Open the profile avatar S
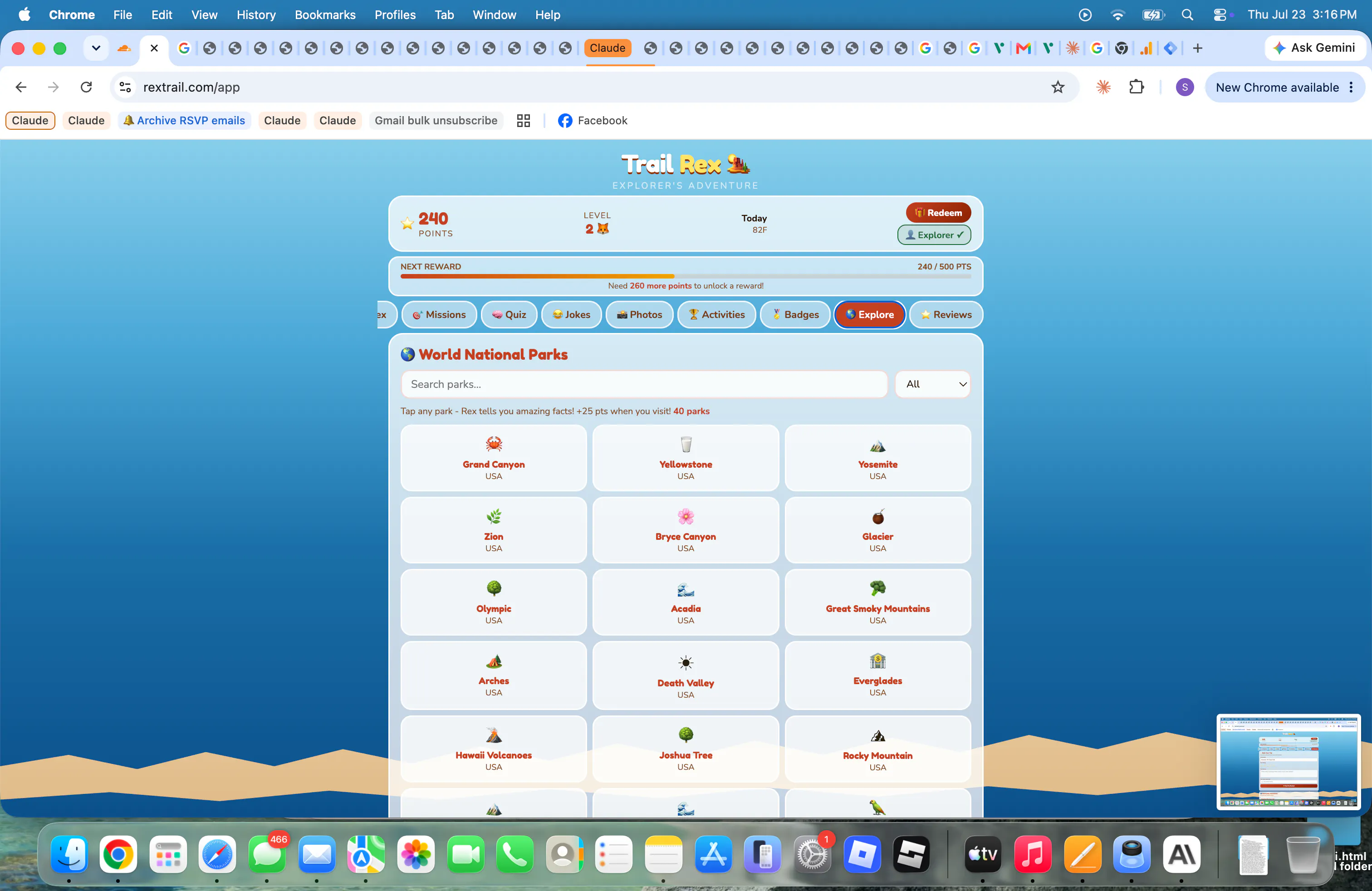This screenshot has width=1372, height=891. point(1184,88)
